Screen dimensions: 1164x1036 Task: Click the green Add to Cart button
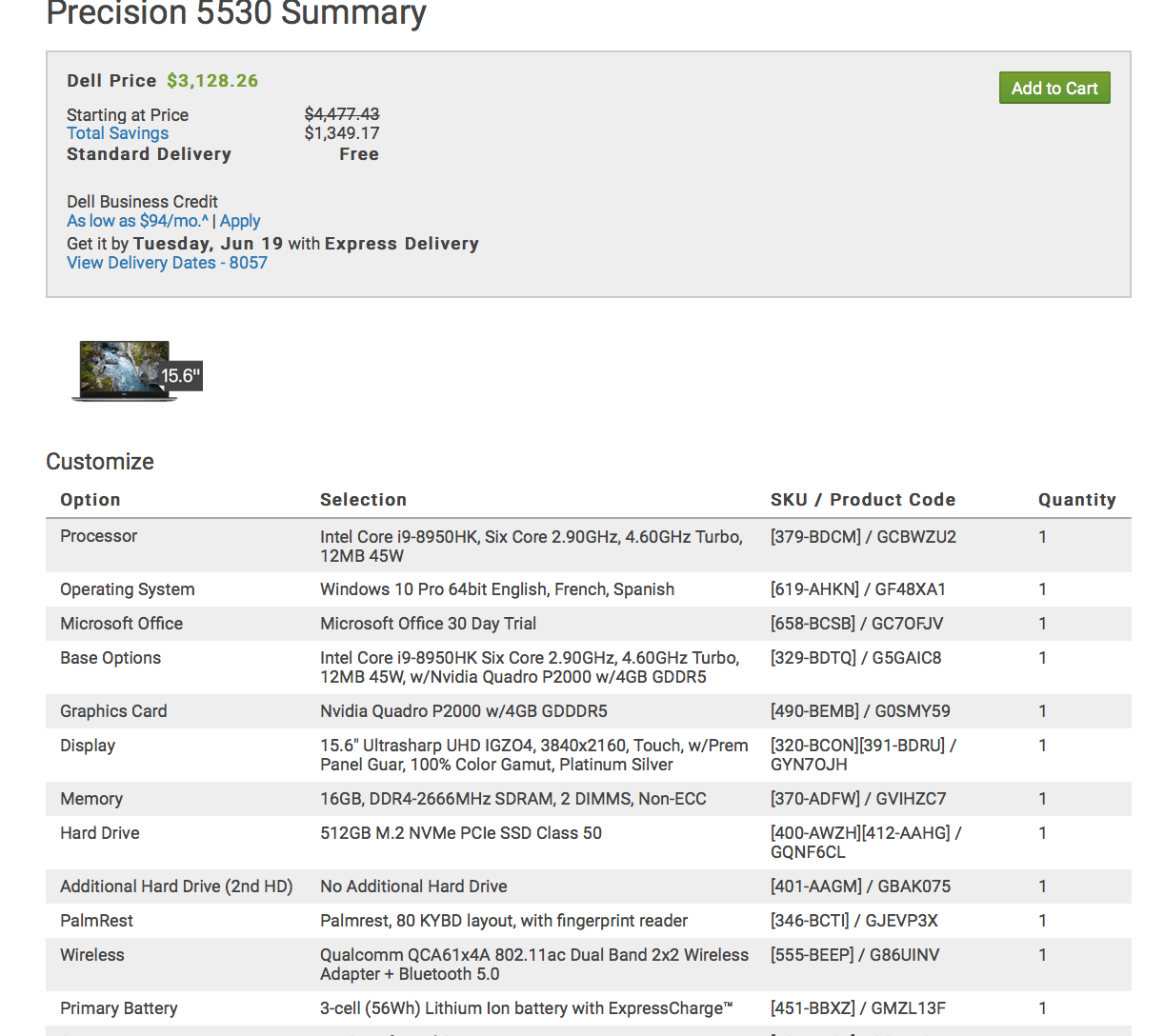(1054, 88)
